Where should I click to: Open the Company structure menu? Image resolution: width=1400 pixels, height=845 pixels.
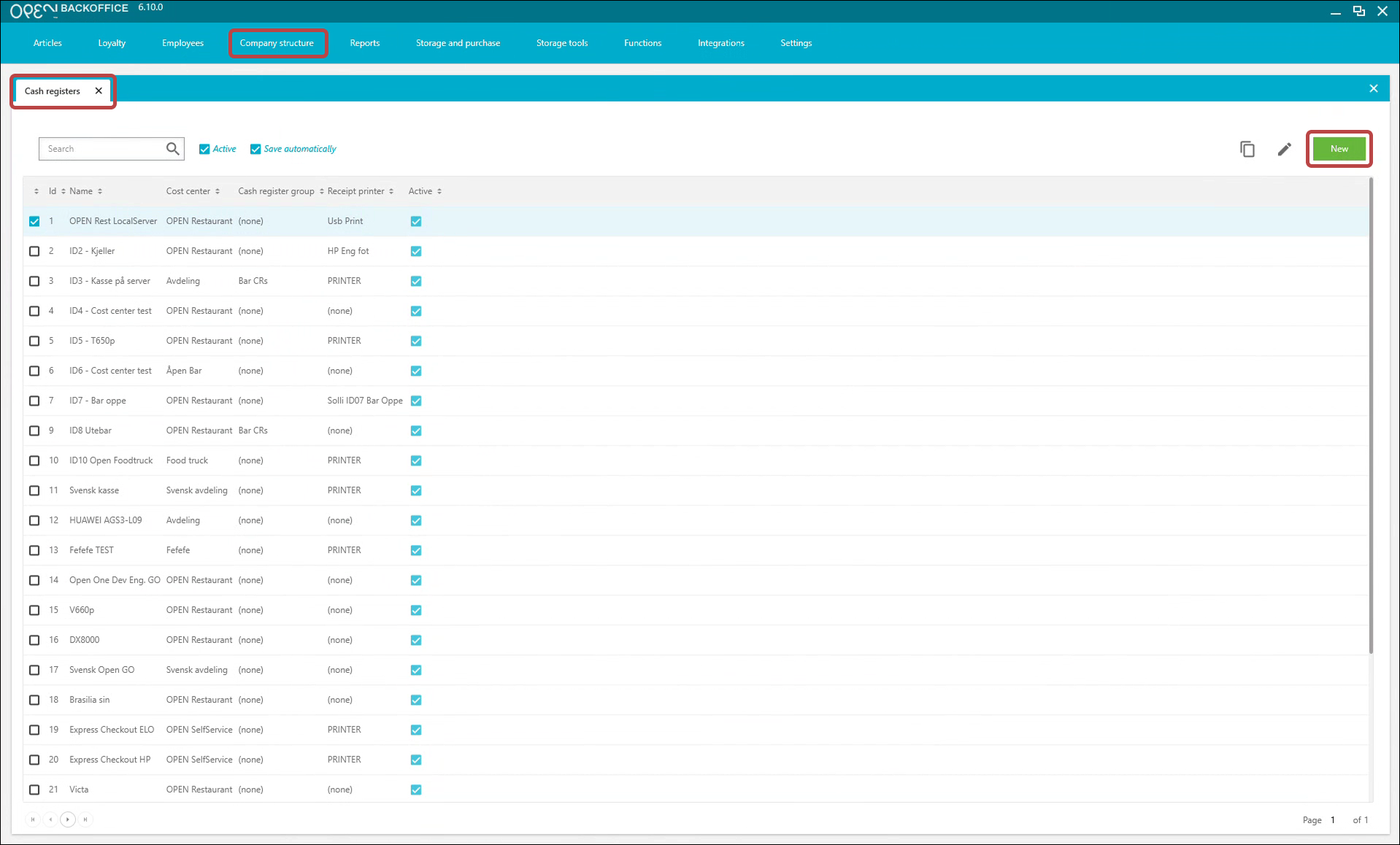click(277, 43)
